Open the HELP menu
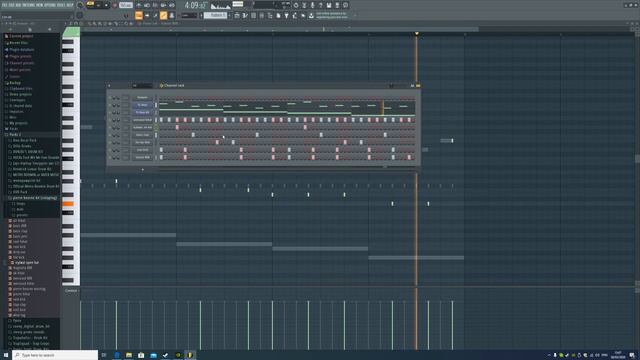The width and height of the screenshot is (640, 360). tap(71, 5)
